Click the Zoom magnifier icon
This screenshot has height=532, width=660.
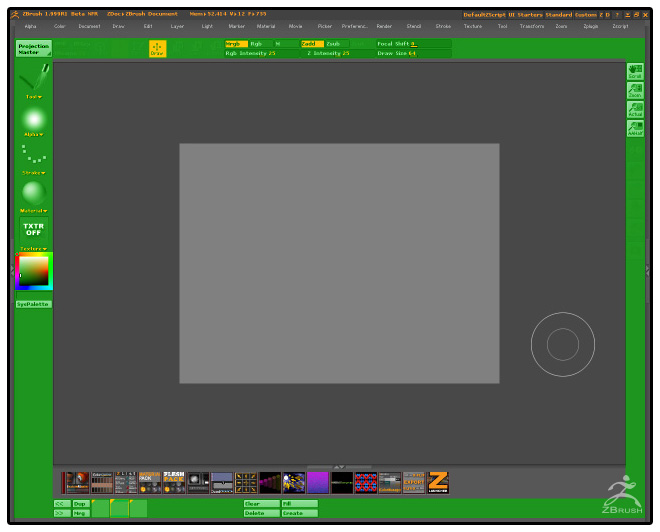coord(635,90)
